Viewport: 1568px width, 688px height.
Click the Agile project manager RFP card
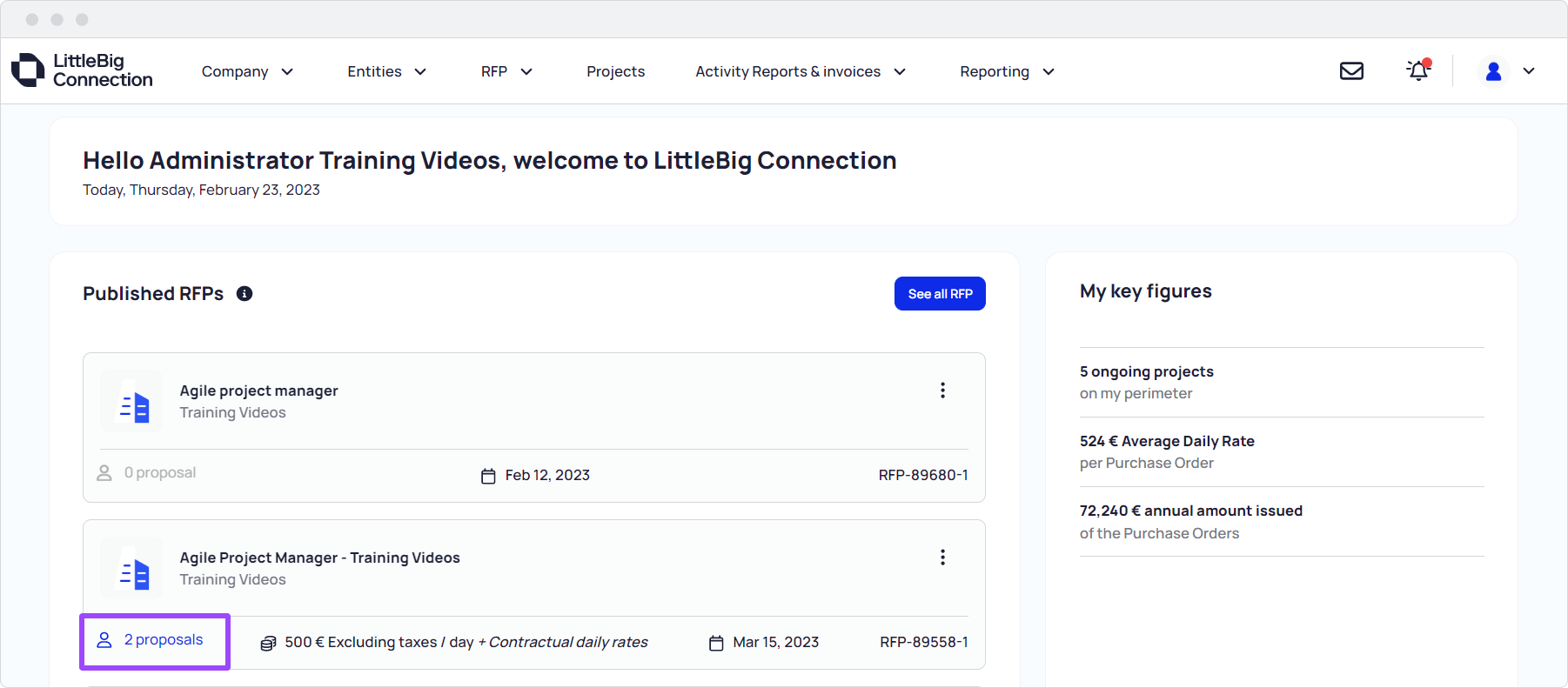point(534,427)
